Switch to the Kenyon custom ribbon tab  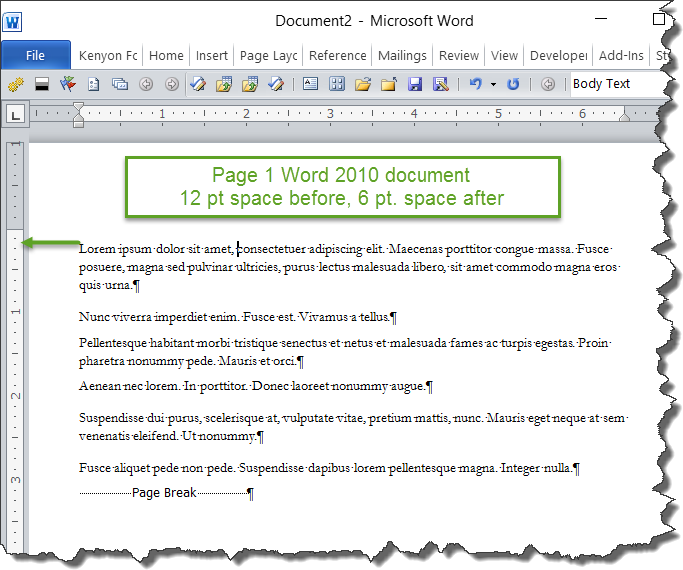click(108, 55)
